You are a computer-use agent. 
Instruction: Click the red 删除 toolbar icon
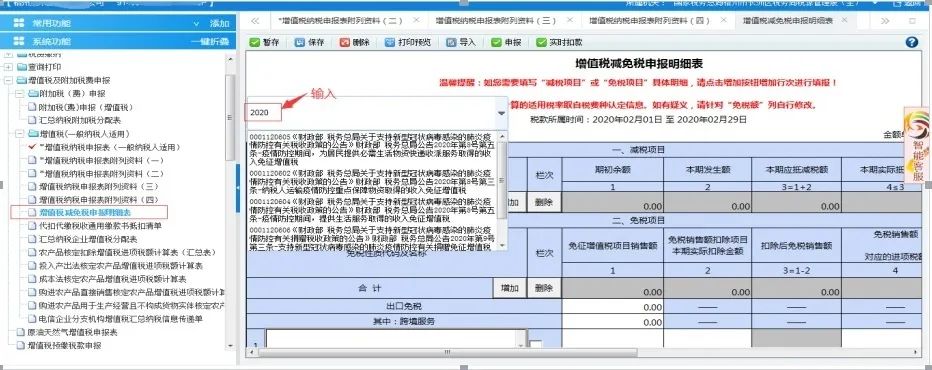pyautogui.click(x=345, y=43)
